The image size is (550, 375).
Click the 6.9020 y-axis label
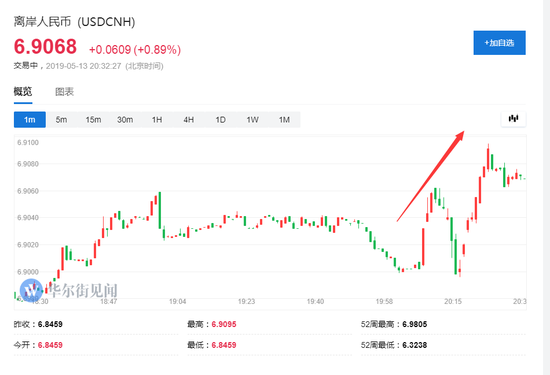click(28, 245)
